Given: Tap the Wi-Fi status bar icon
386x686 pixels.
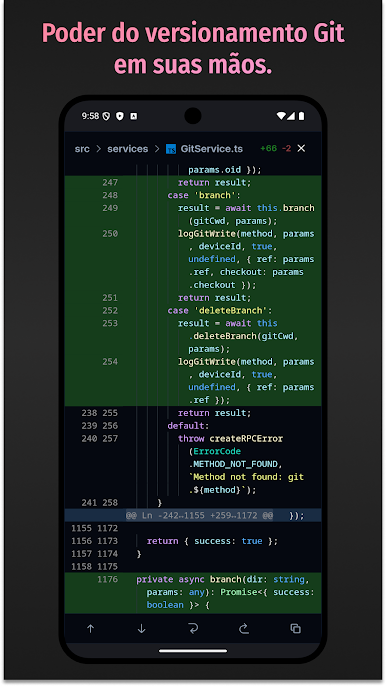Looking at the screenshot, I should [x=281, y=116].
